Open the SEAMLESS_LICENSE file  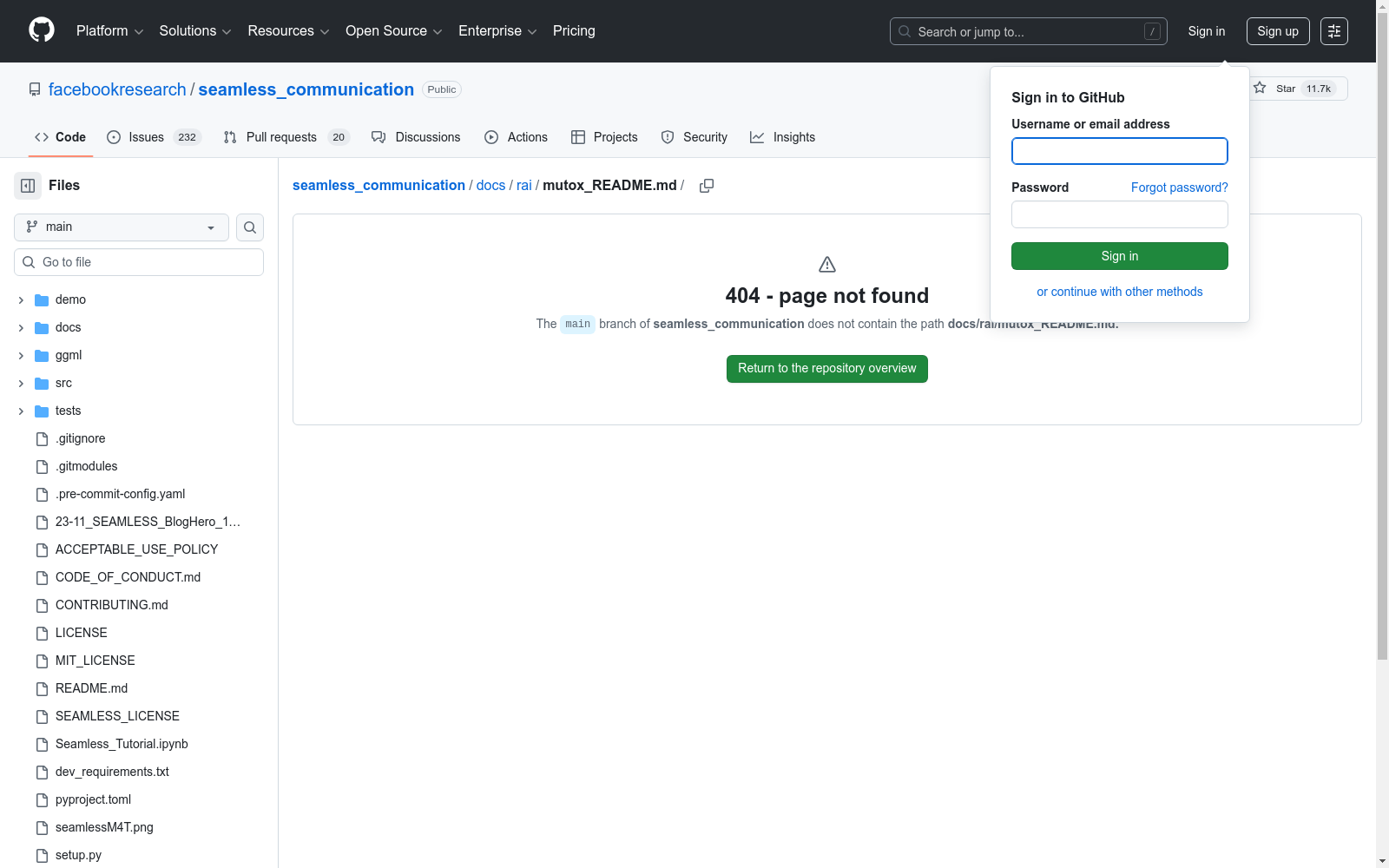[117, 717]
